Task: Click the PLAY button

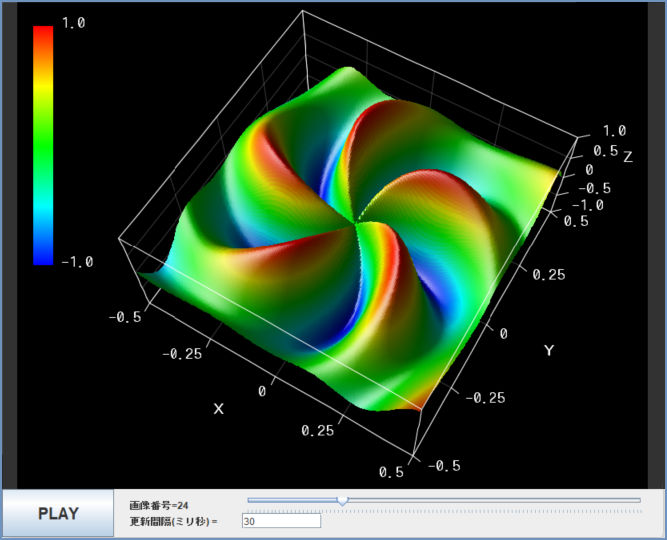Action: 58,513
